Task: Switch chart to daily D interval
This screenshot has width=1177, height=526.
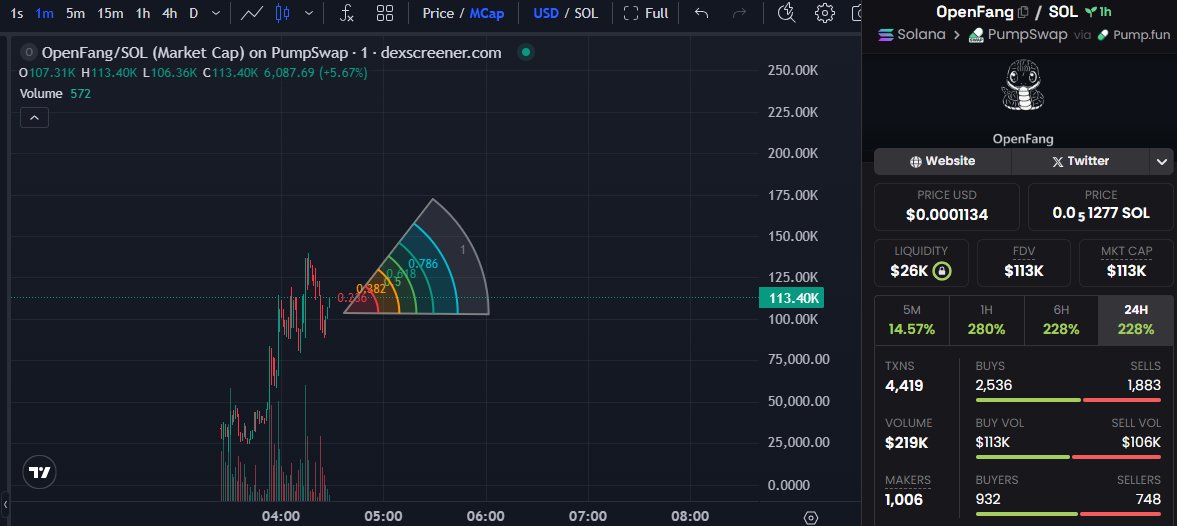Action: pos(194,13)
